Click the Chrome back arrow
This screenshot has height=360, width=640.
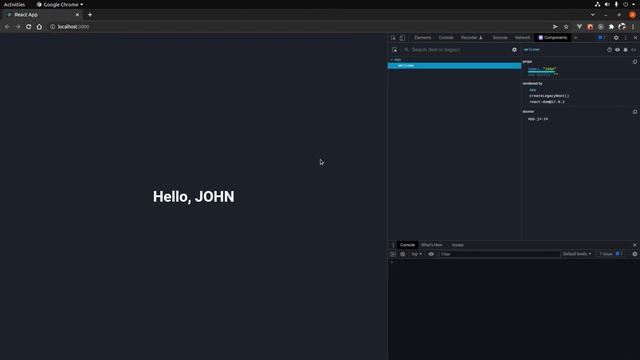7,27
